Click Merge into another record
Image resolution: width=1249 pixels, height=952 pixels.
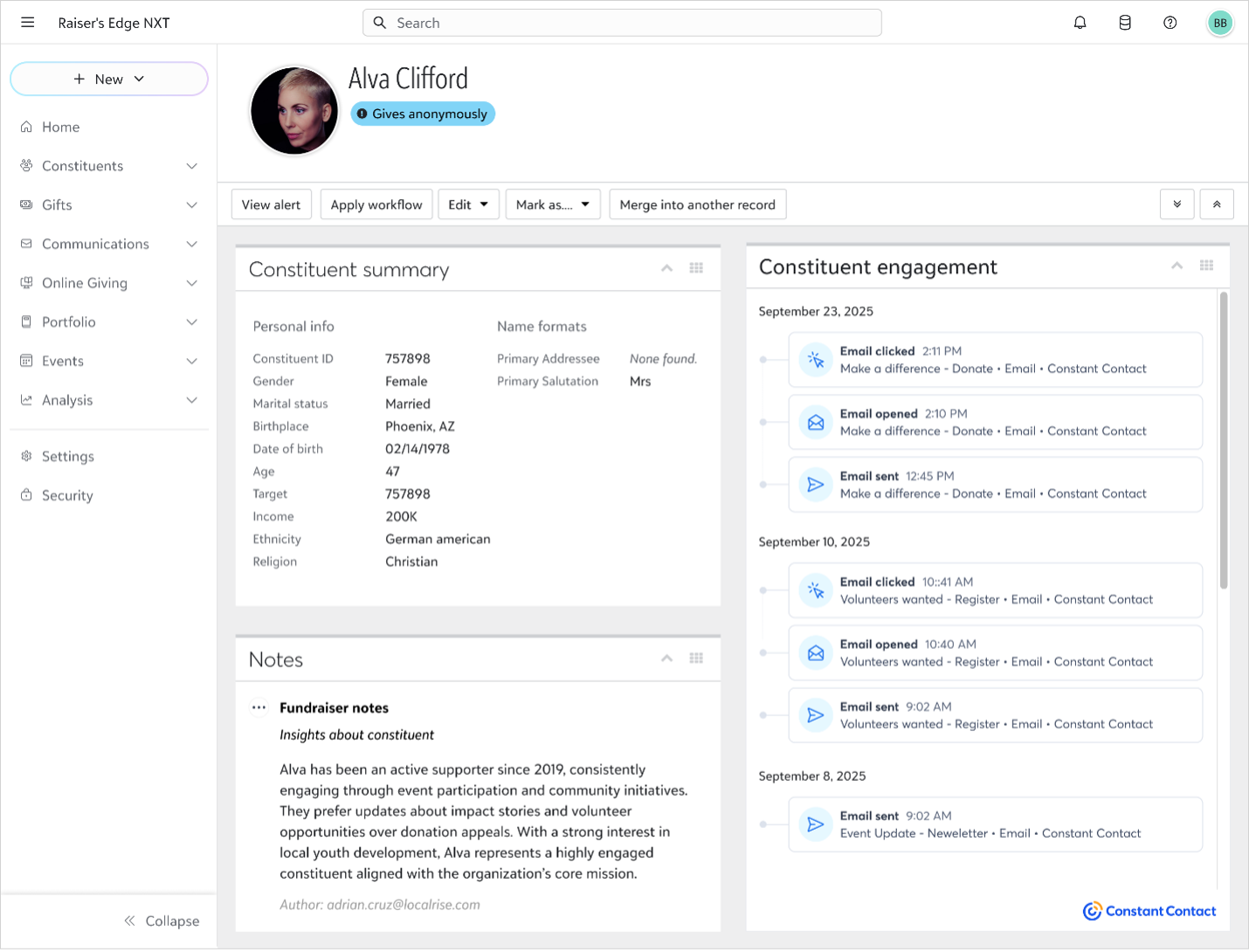[x=698, y=204]
